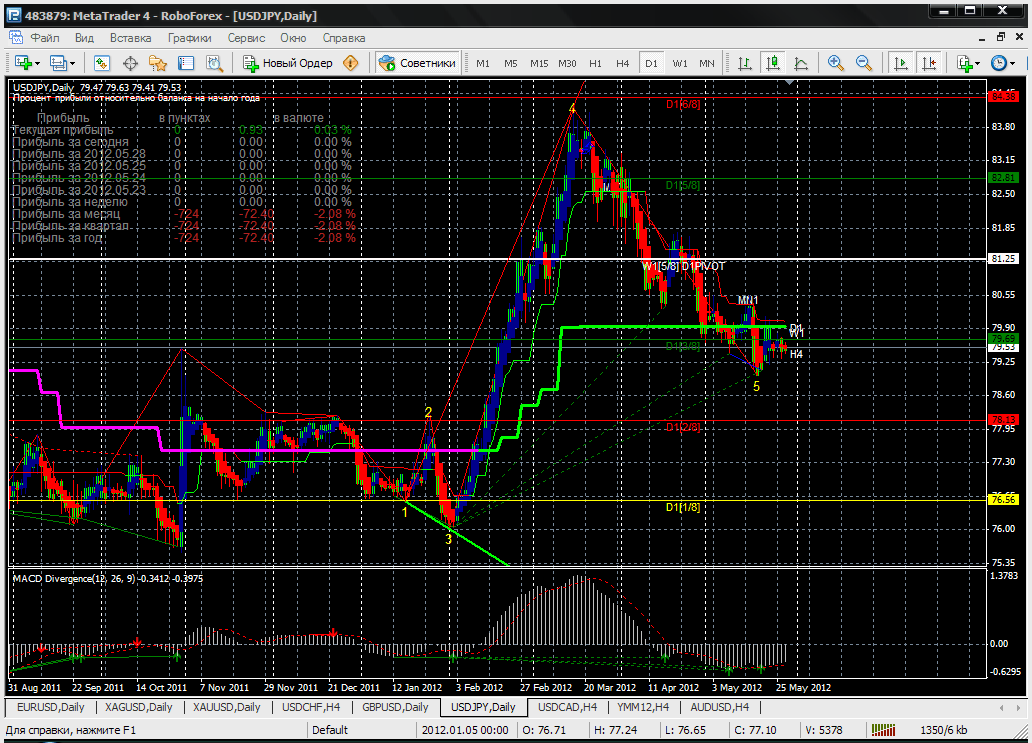Toggle the chart shift option
This screenshot has height=743, width=1032.
[x=929, y=63]
